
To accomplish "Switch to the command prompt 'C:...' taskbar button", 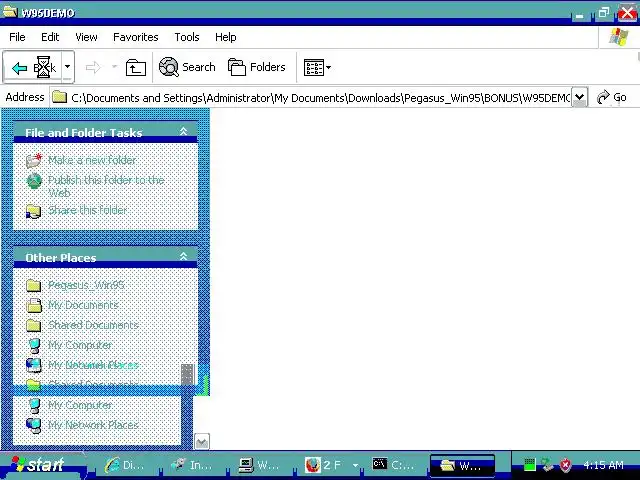I will (x=396, y=465).
